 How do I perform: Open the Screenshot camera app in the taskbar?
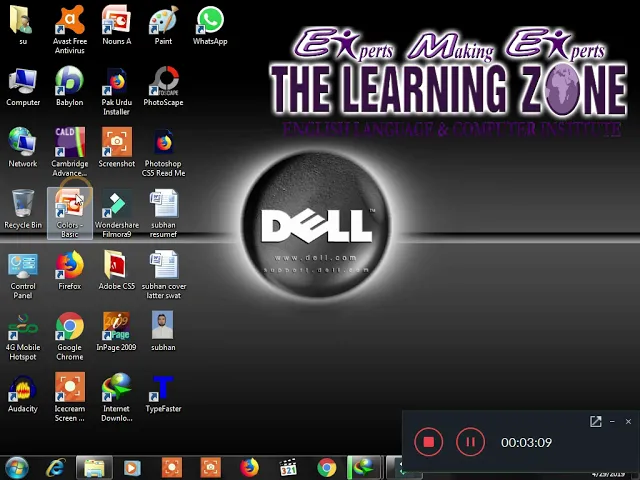coord(210,468)
